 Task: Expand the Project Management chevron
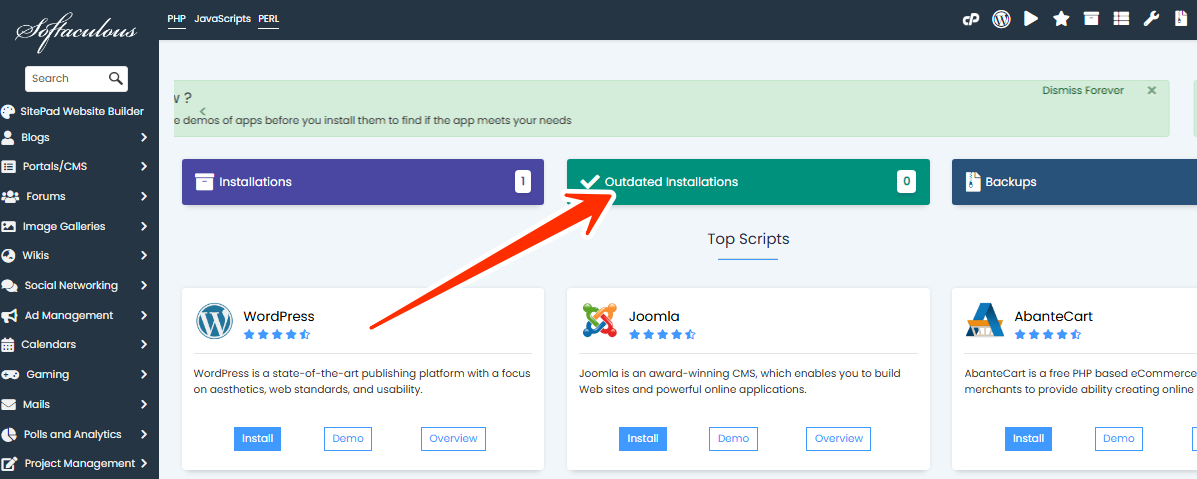click(x=144, y=464)
